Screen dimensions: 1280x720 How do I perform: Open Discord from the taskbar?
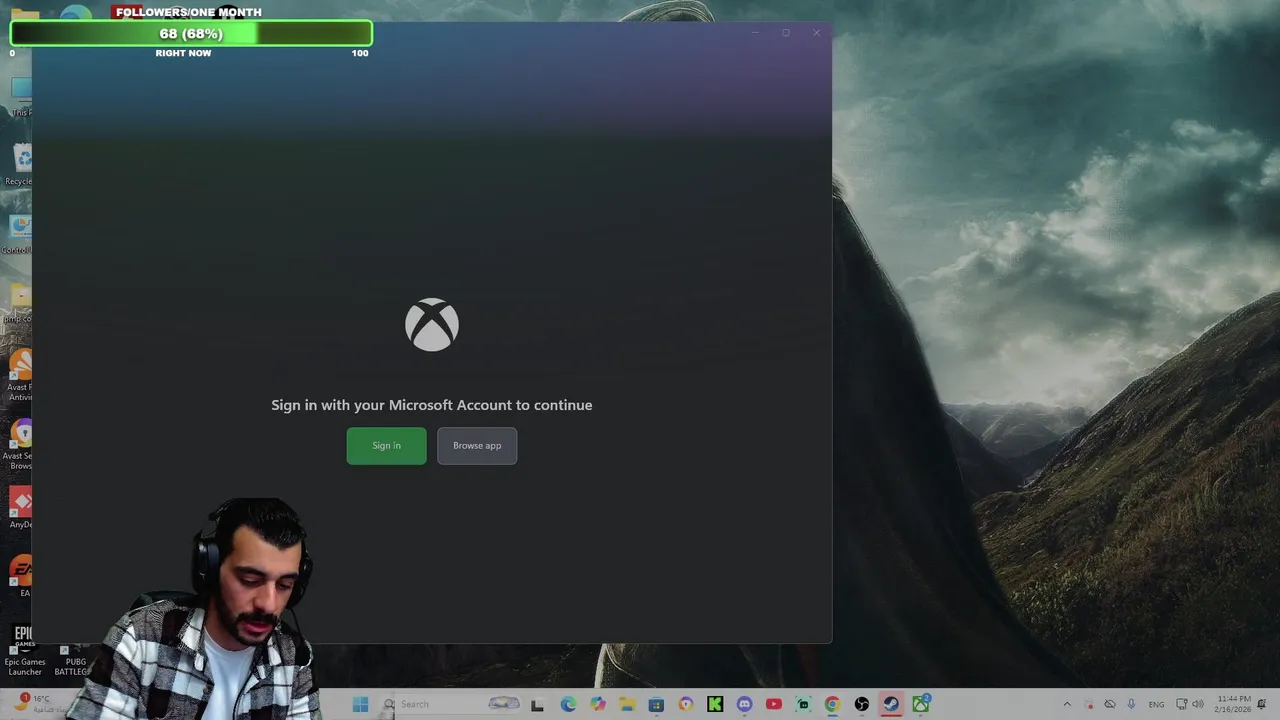(x=744, y=704)
